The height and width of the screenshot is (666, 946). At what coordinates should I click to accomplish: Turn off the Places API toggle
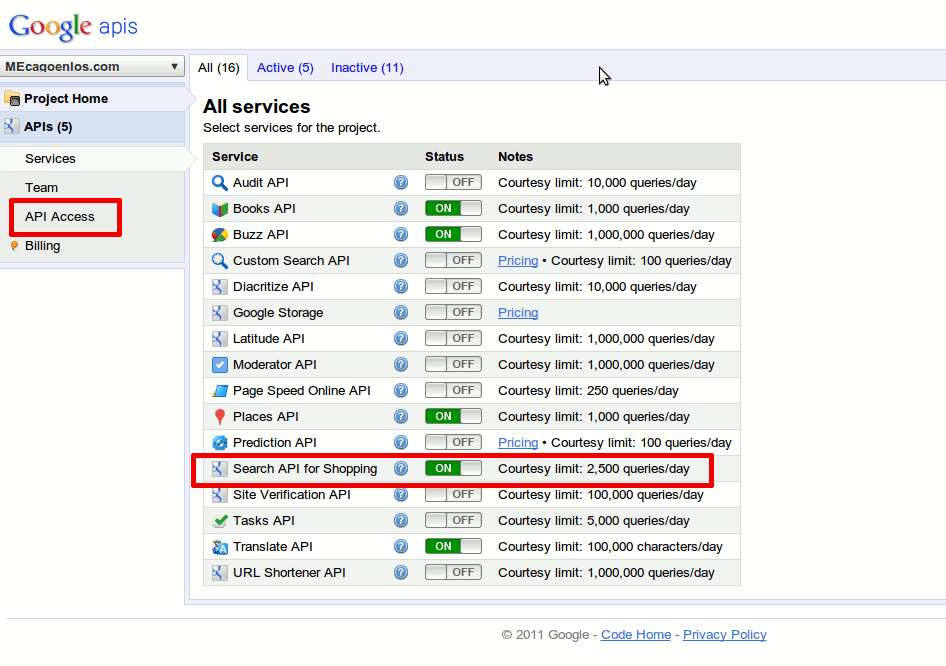453,416
